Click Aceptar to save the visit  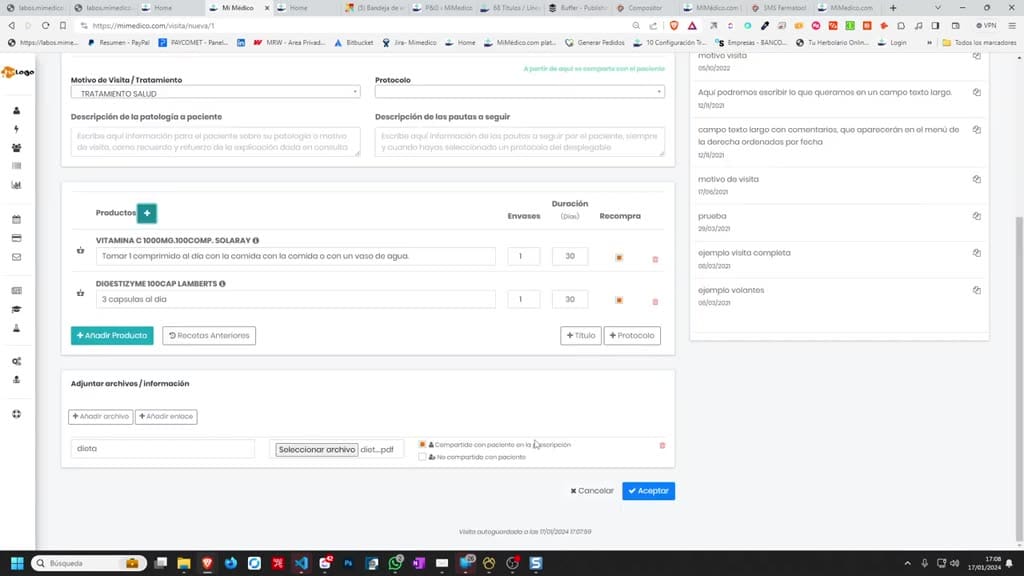click(x=648, y=491)
